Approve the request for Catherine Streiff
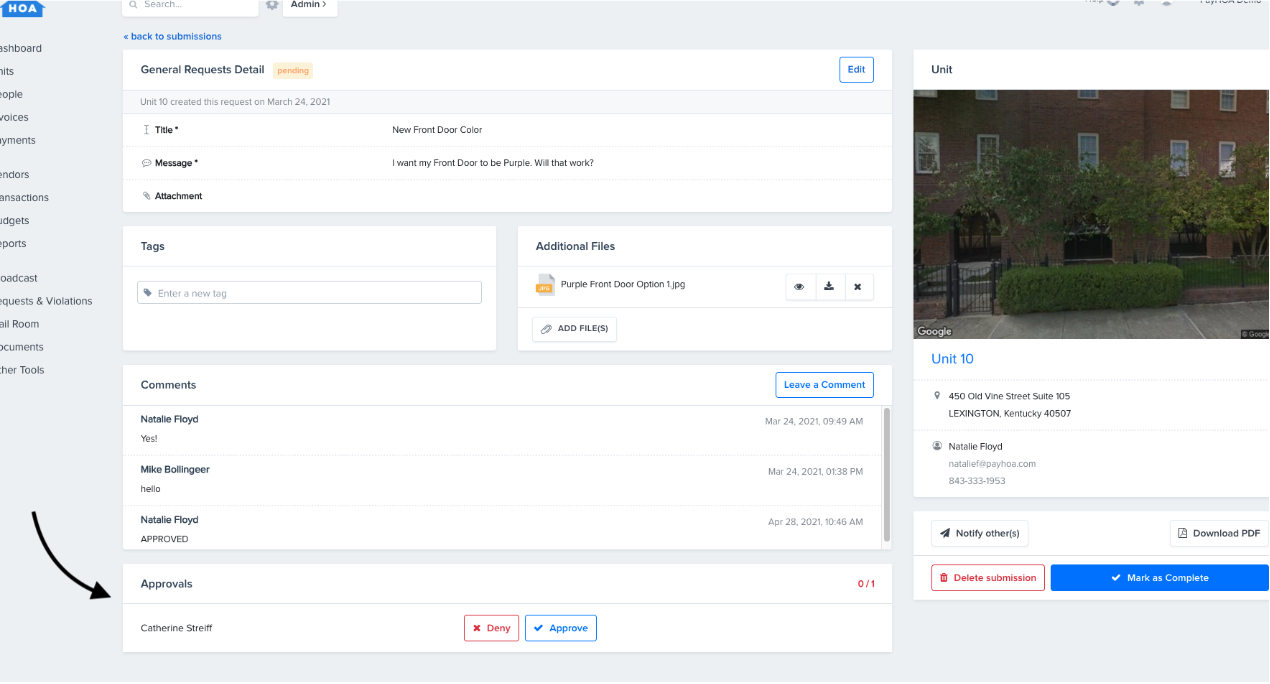The image size is (1270, 684). tap(560, 628)
